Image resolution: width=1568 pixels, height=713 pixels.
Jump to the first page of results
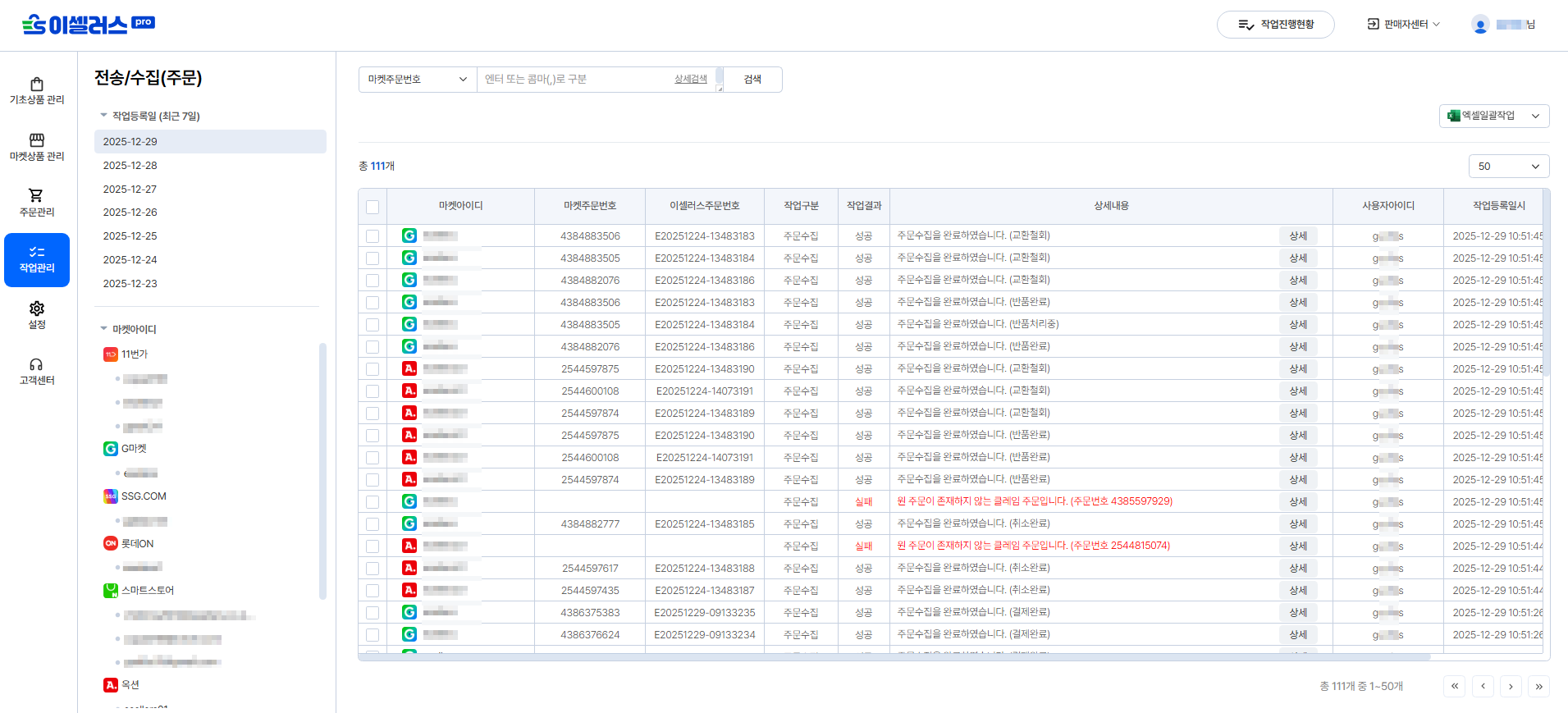click(x=1455, y=686)
